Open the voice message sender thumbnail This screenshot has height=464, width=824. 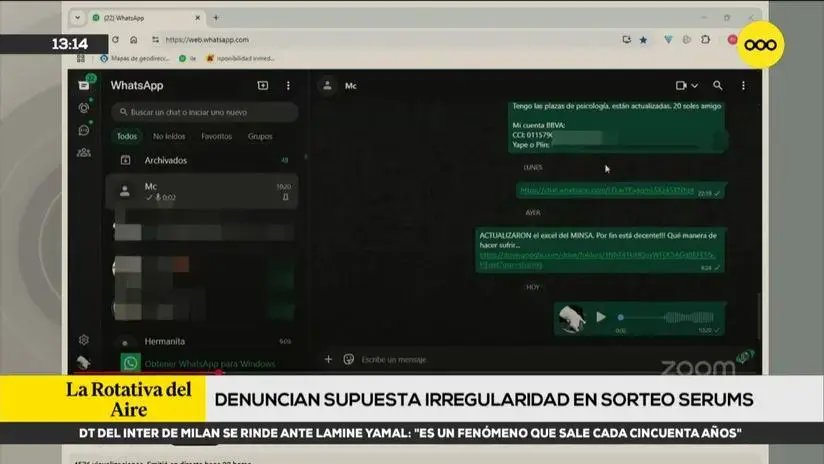click(572, 318)
